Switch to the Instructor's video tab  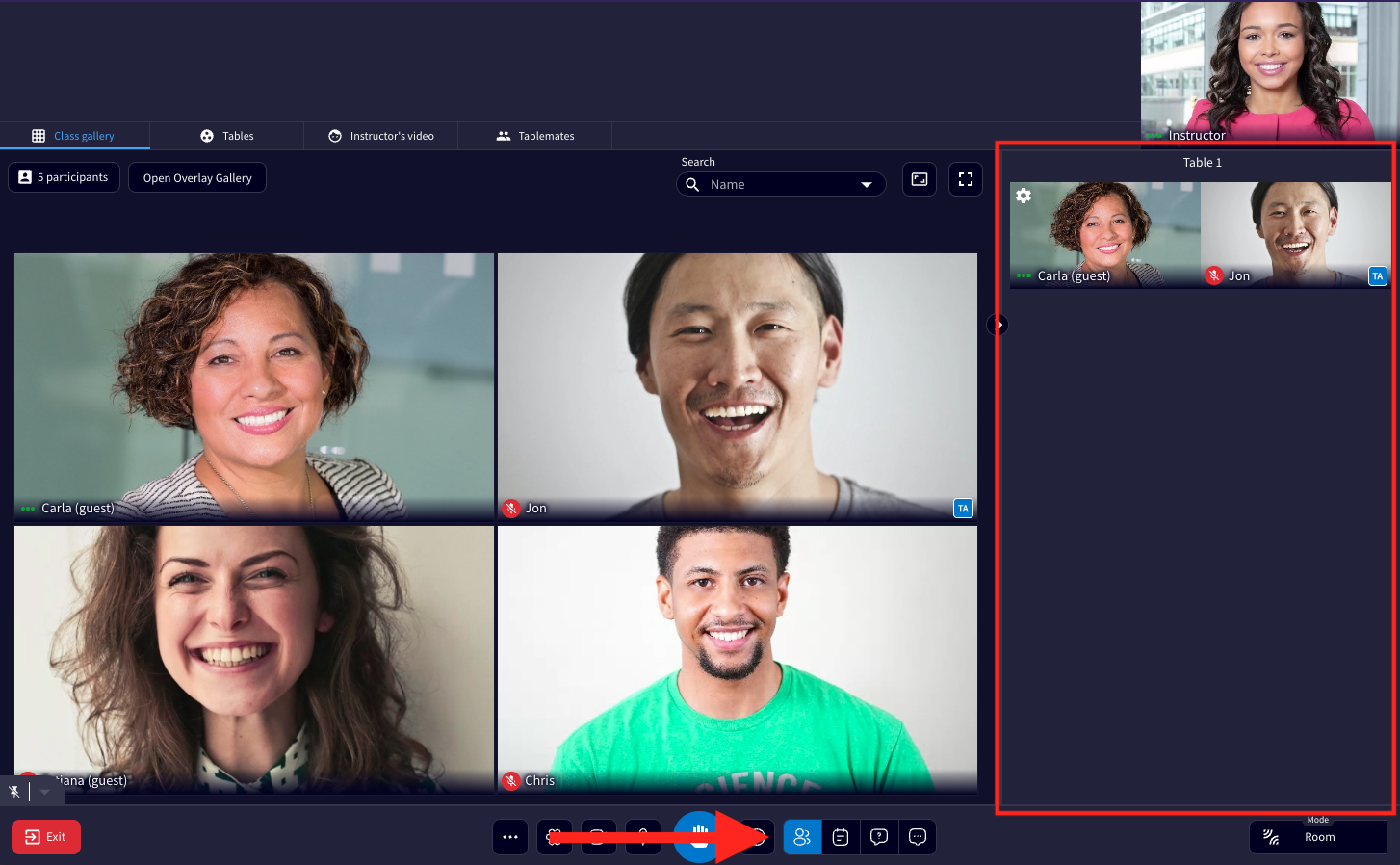(x=381, y=136)
